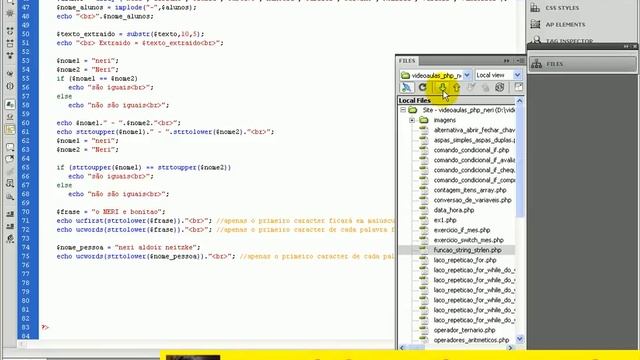
Task: Click the Expand to show local and remote sites icon
Action: pos(518,87)
